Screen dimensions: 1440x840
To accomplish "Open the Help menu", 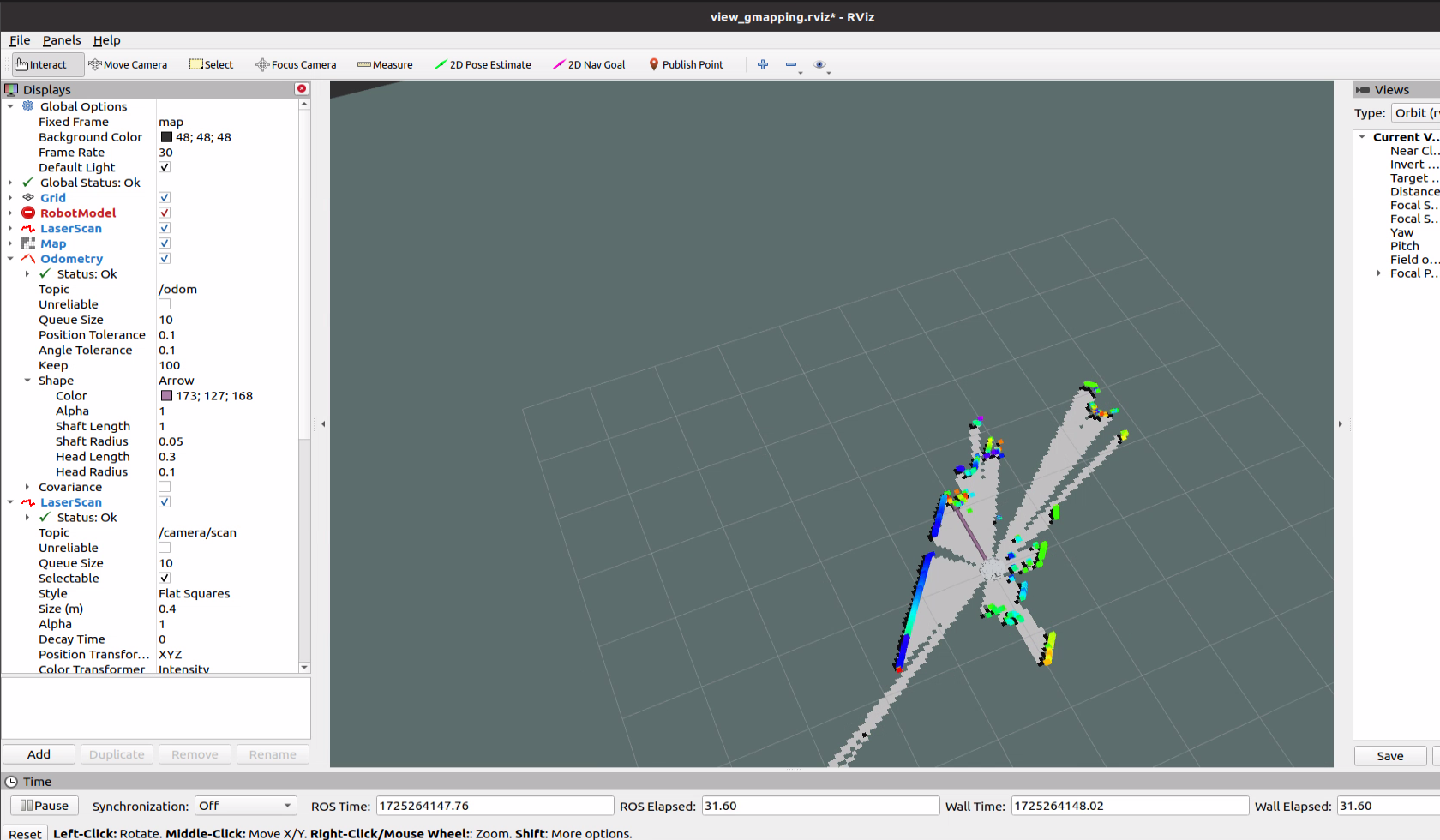I will pyautogui.click(x=107, y=40).
